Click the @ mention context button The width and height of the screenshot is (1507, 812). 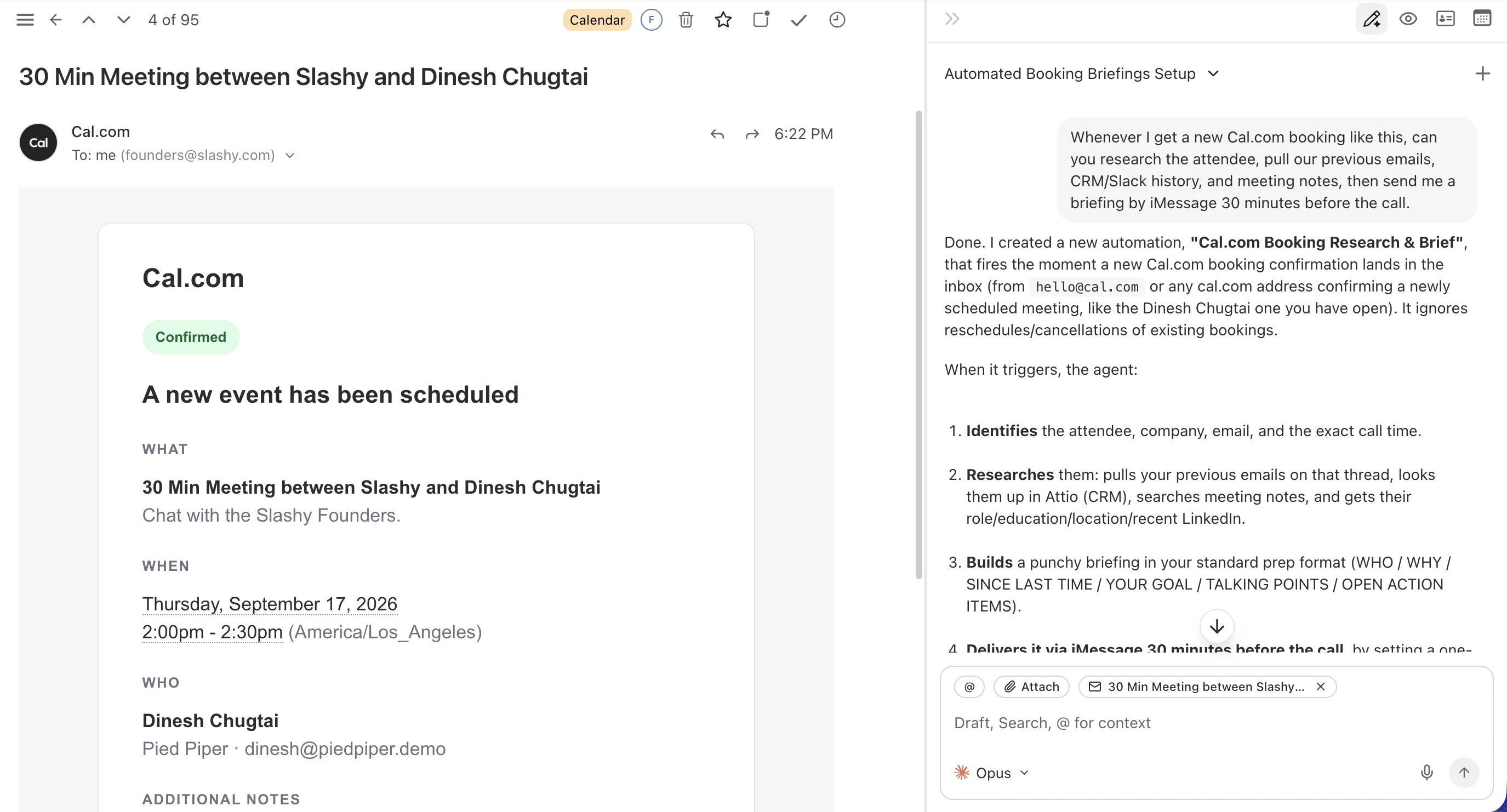point(969,687)
